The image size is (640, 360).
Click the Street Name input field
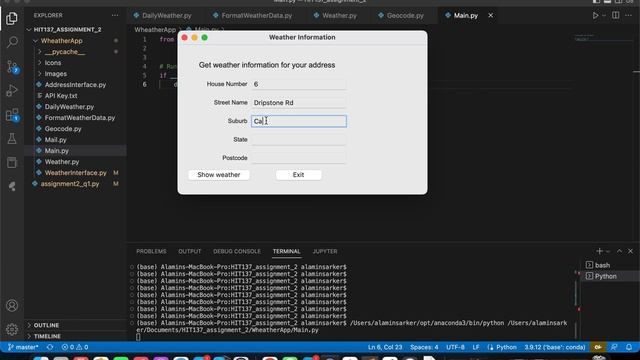pos(299,103)
